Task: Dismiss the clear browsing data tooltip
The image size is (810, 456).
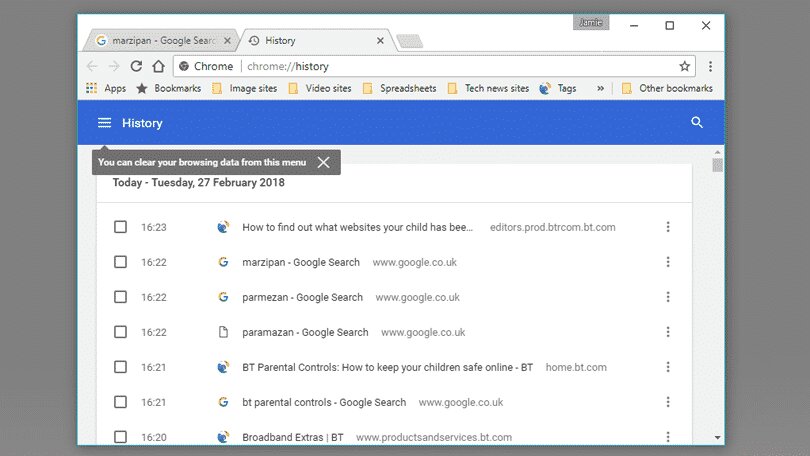Action: (x=323, y=162)
